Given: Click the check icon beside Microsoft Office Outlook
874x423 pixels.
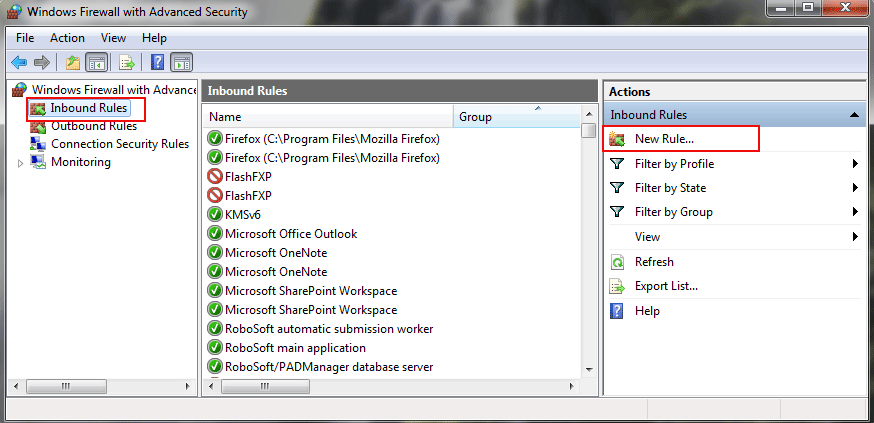Looking at the screenshot, I should 215,234.
